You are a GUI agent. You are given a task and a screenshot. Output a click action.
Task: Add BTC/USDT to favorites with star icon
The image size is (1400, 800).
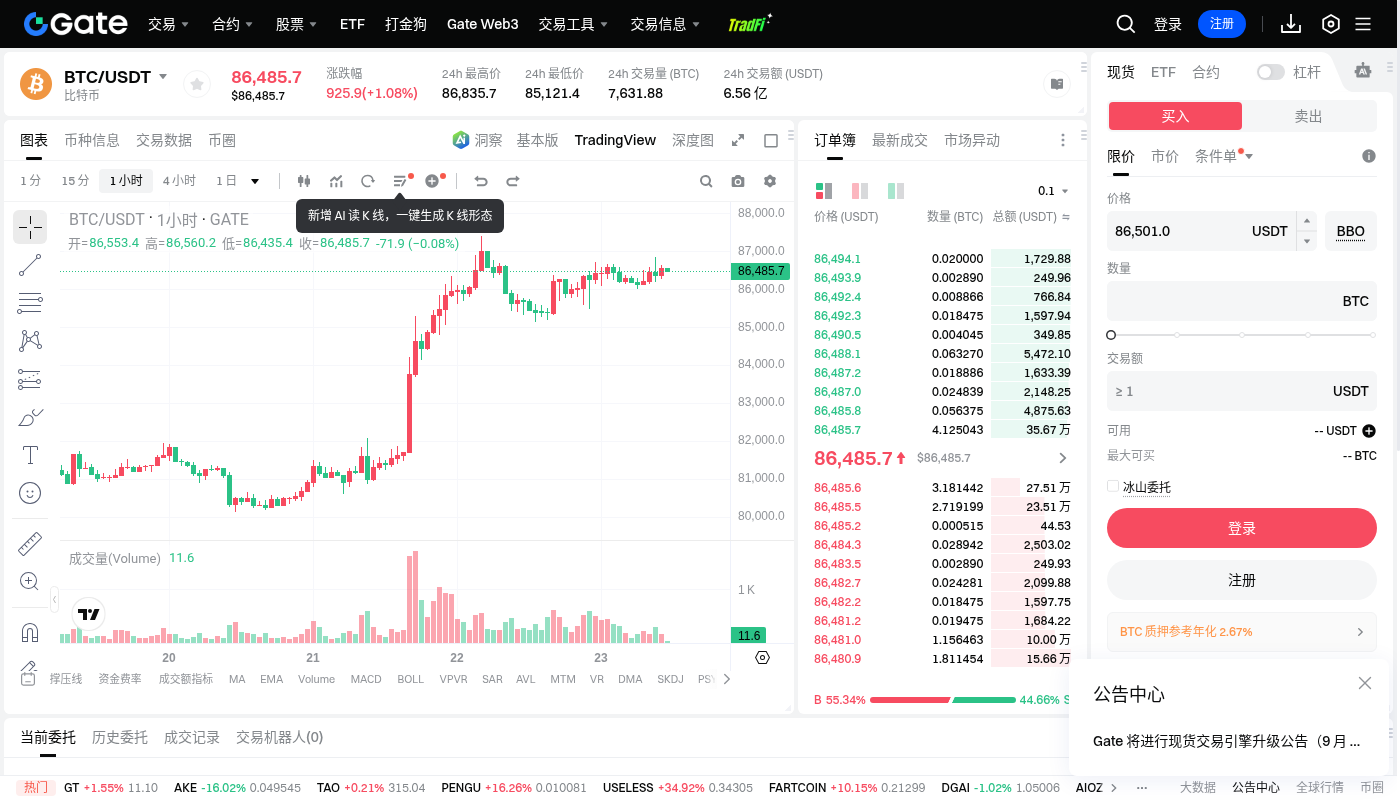(x=197, y=85)
